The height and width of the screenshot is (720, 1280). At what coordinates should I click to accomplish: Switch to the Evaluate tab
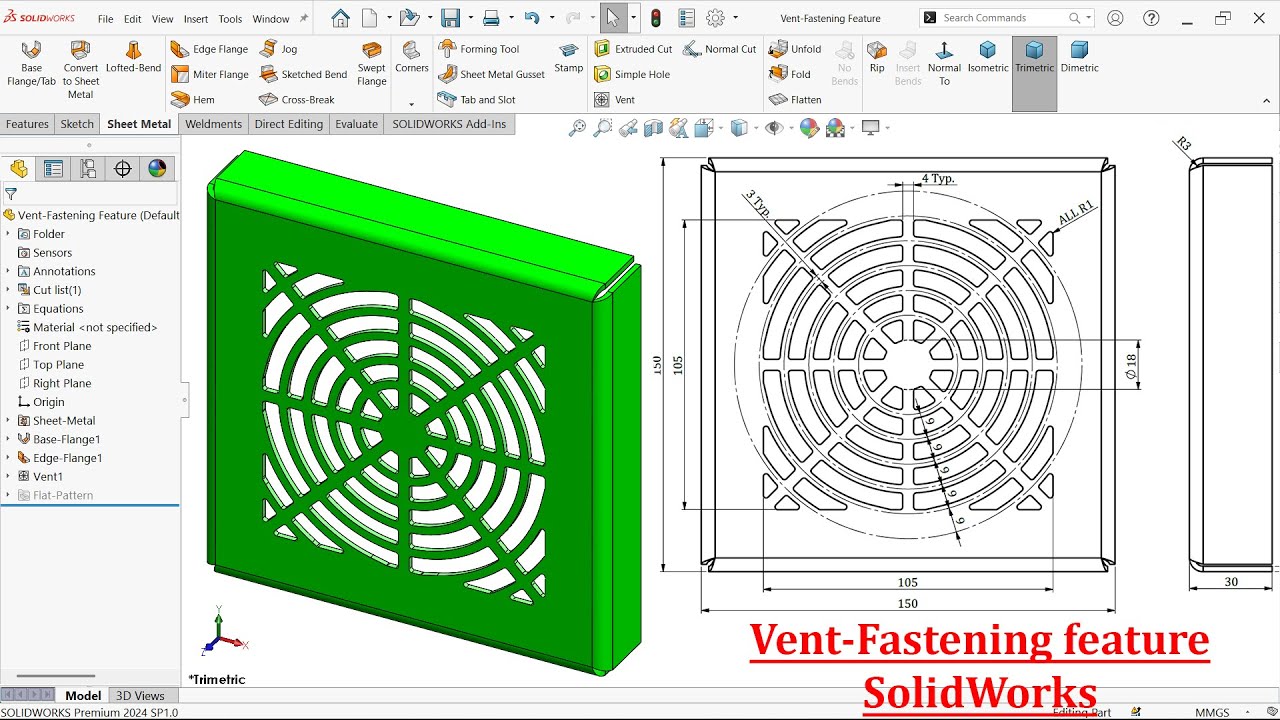pos(356,124)
